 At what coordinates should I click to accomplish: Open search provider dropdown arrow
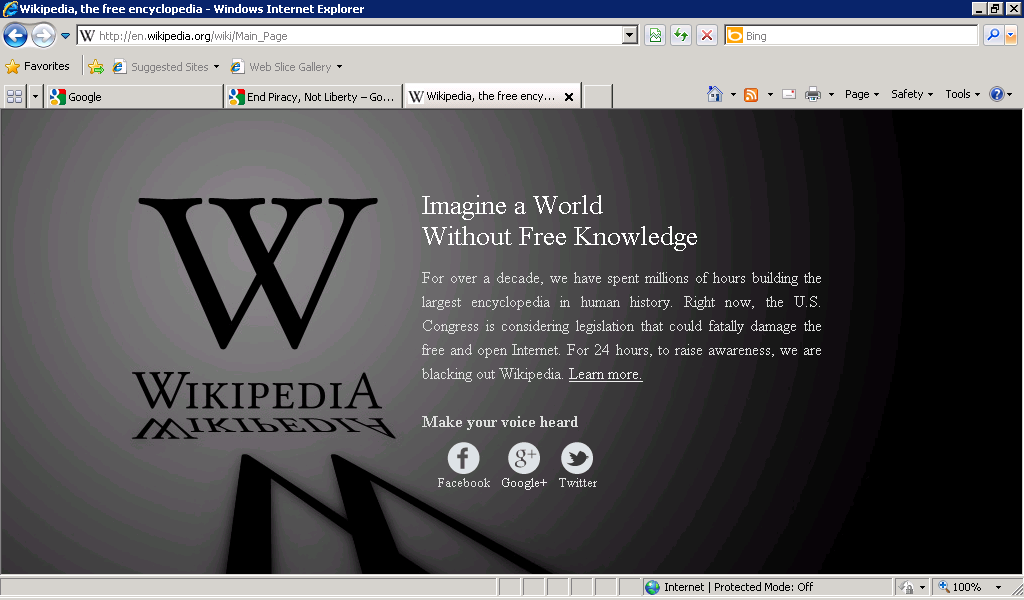click(x=1011, y=35)
